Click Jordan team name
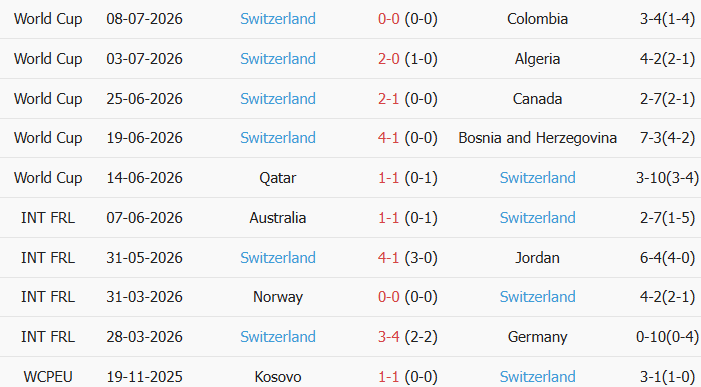This screenshot has width=701, height=387. click(537, 258)
